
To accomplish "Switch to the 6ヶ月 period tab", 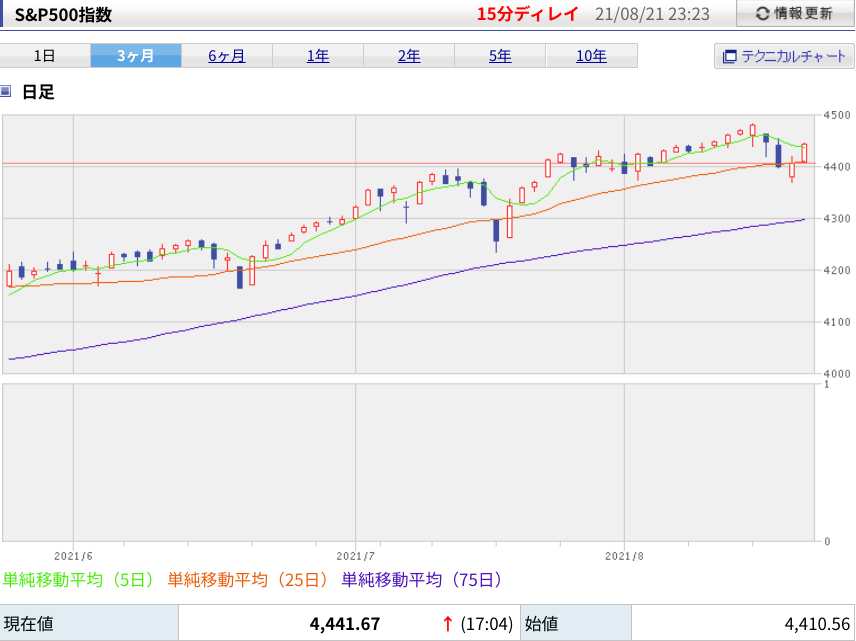I will coord(227,56).
